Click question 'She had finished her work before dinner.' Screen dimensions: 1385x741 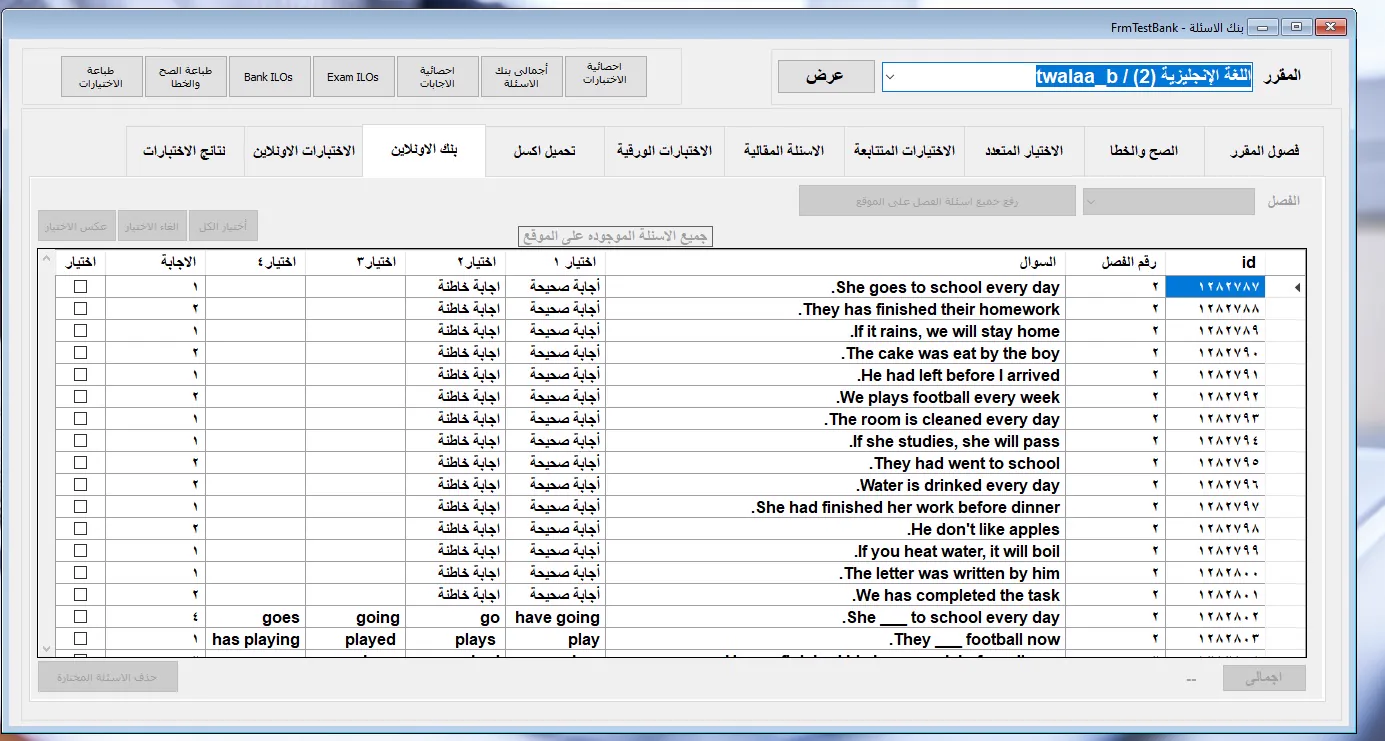tap(905, 507)
